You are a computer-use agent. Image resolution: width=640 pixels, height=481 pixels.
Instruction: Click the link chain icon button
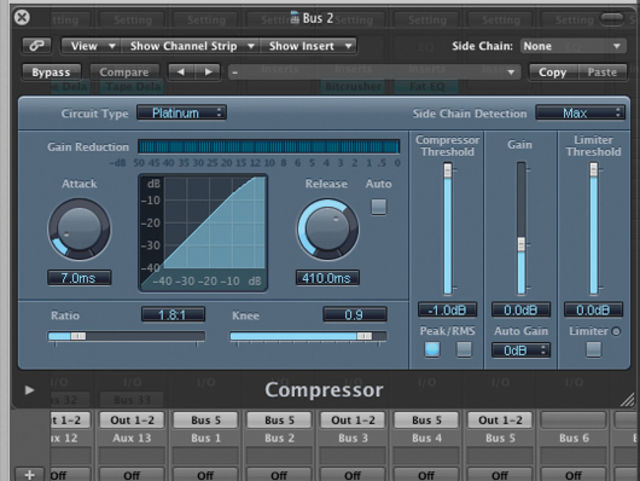click(x=37, y=46)
